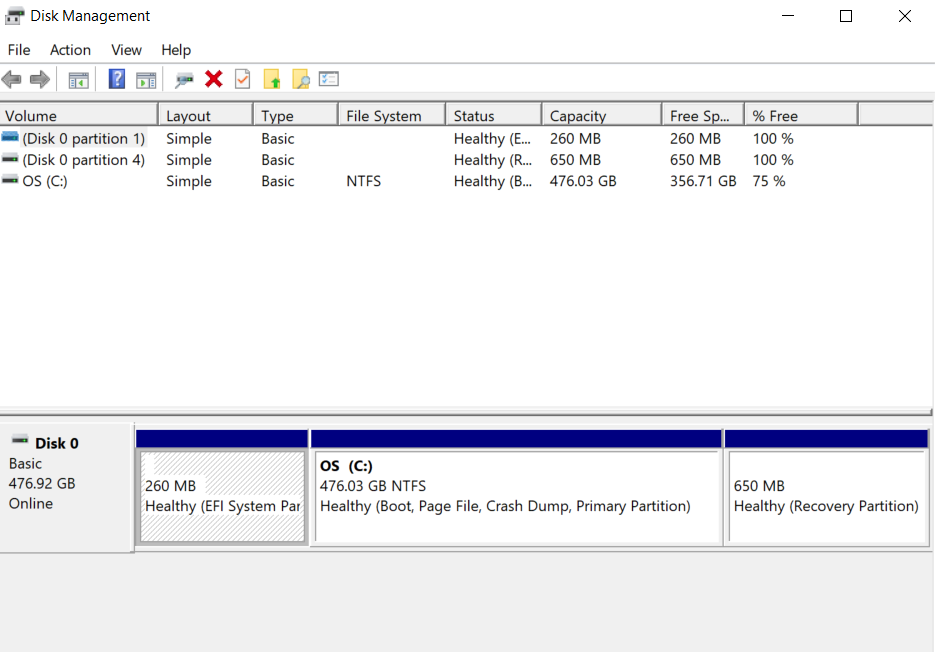
Task: Open the File menu
Action: coord(19,50)
